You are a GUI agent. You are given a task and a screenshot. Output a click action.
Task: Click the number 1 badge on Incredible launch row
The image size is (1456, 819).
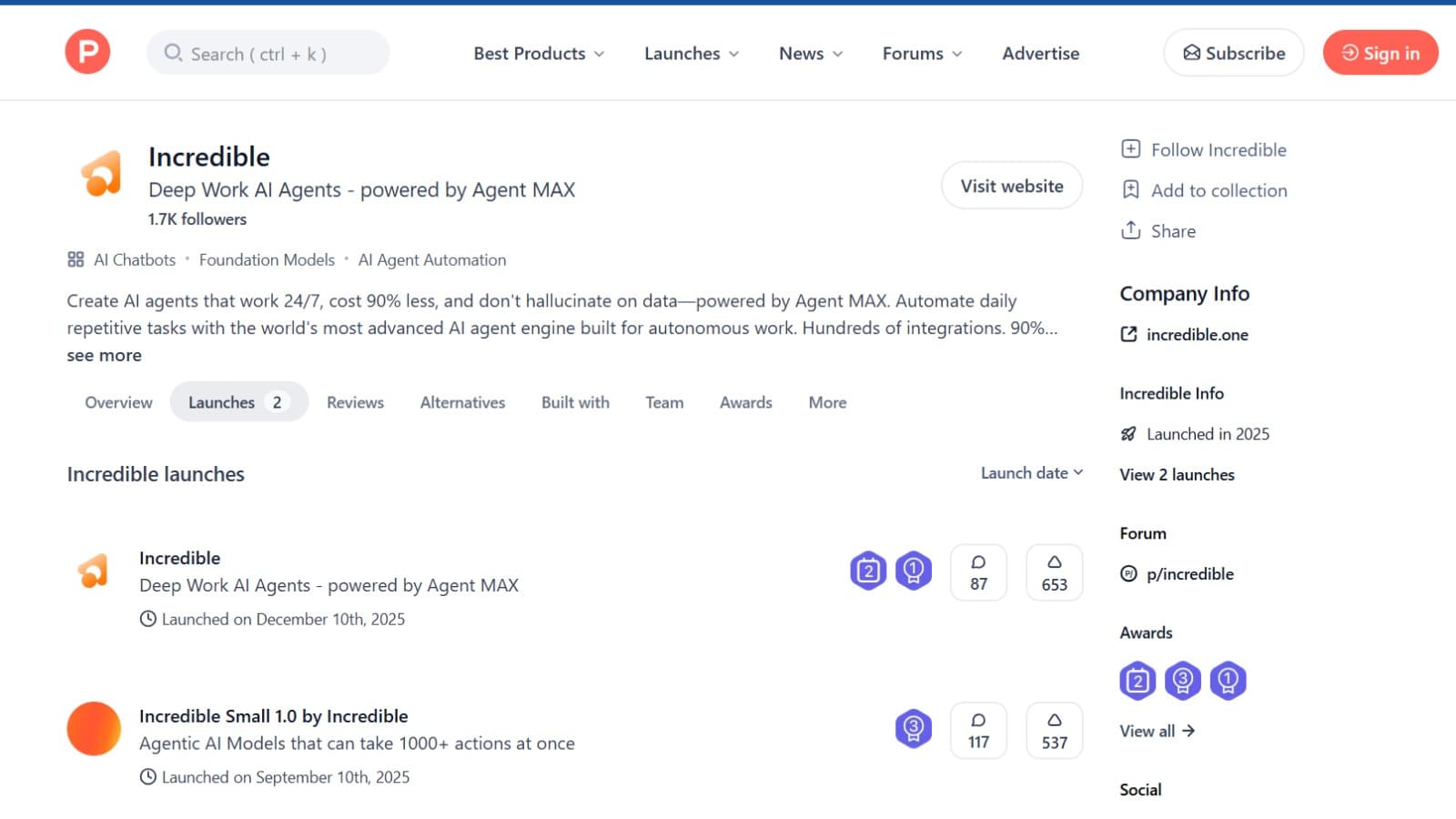(914, 571)
